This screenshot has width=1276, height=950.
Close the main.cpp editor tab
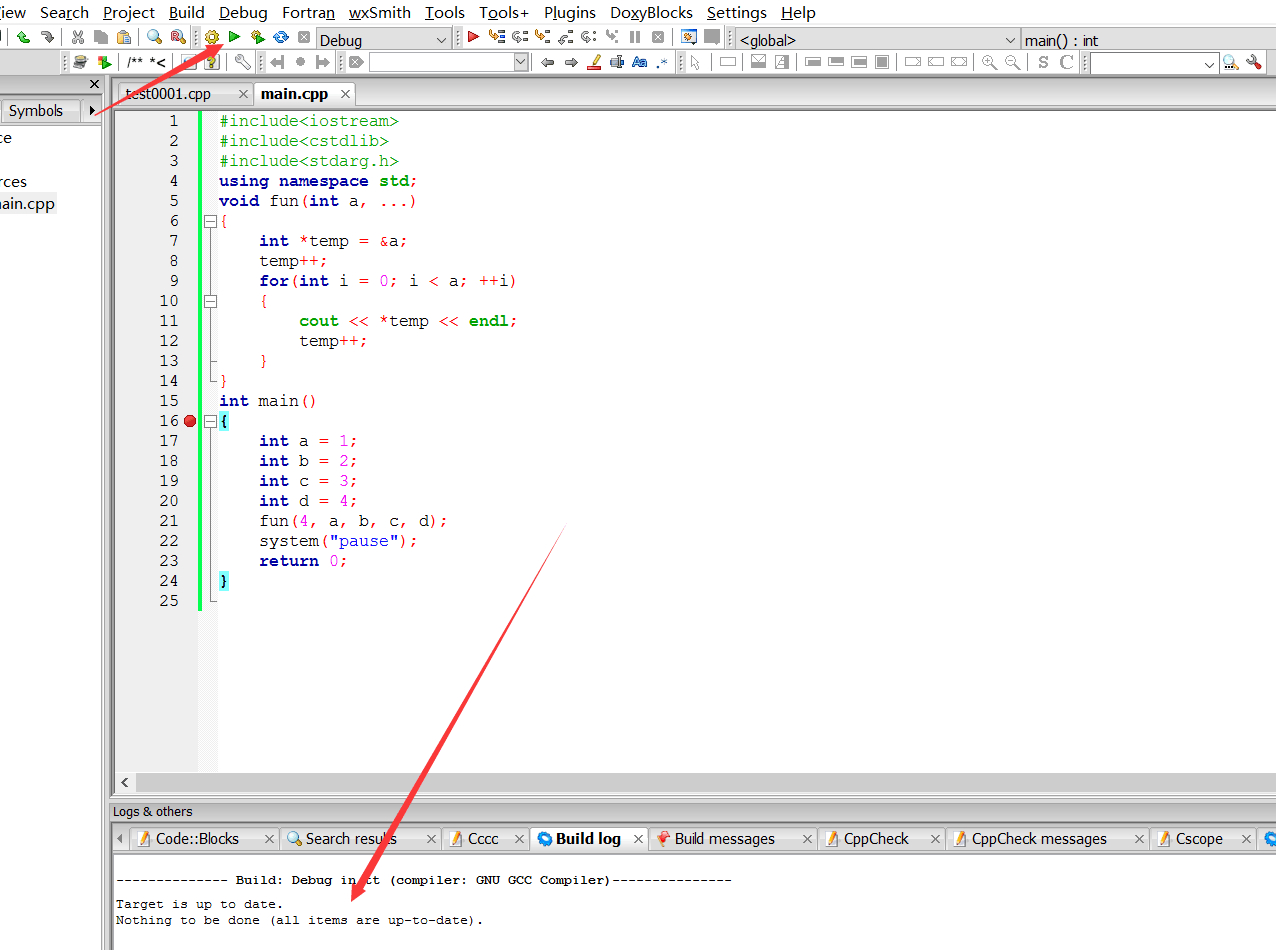coord(345,94)
